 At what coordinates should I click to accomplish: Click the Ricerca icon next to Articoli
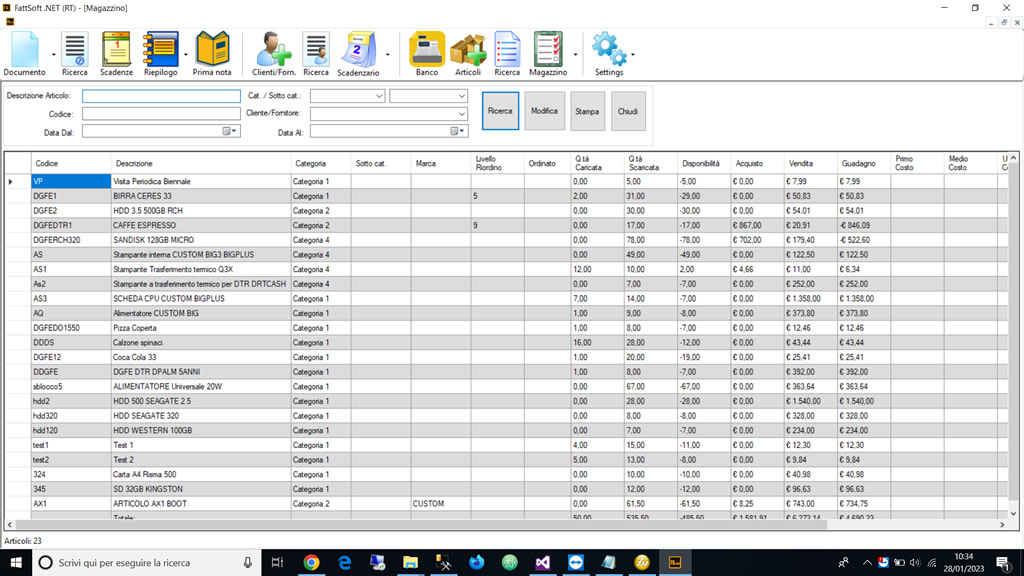[x=507, y=54]
